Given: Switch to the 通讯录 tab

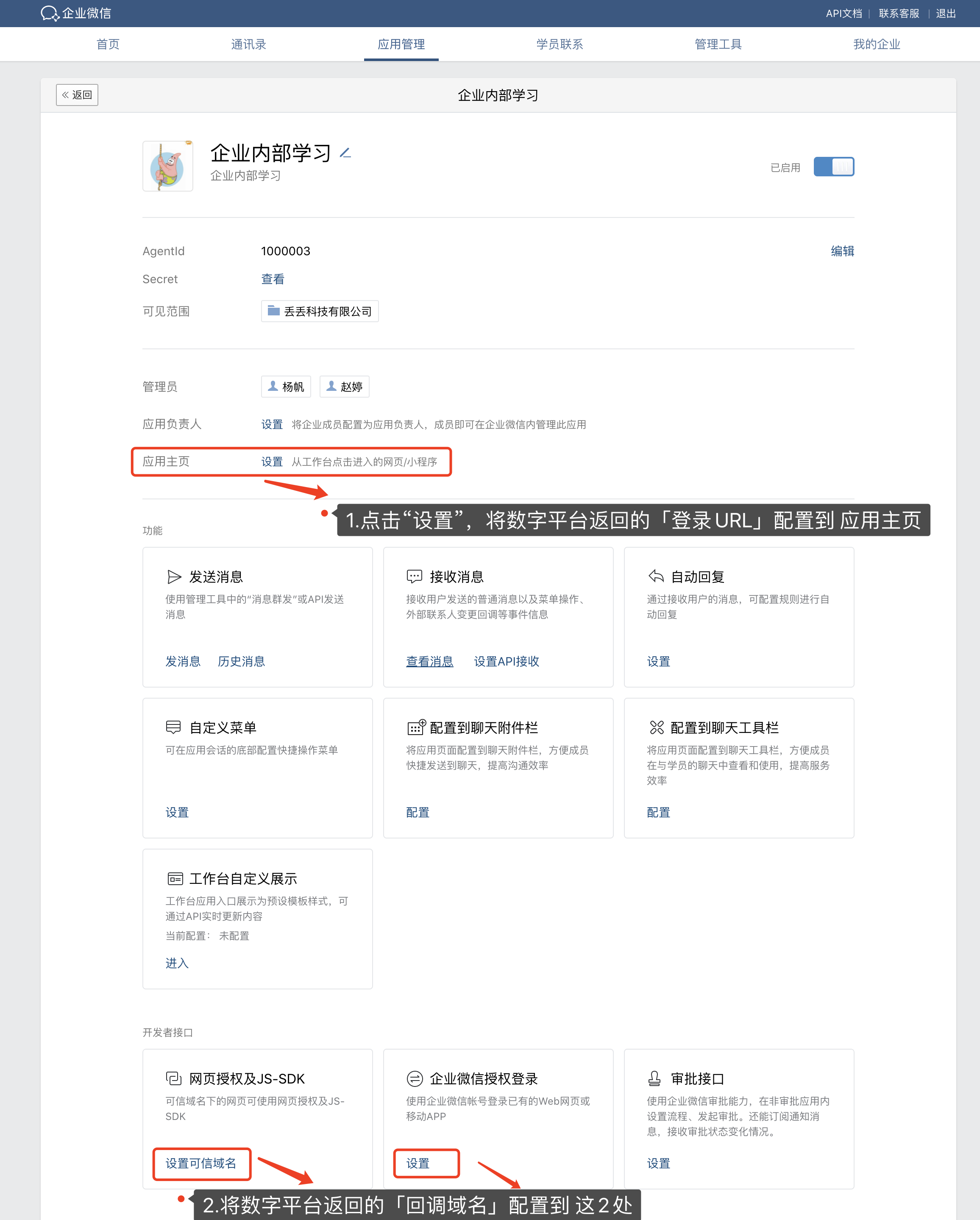Looking at the screenshot, I should coord(248,44).
